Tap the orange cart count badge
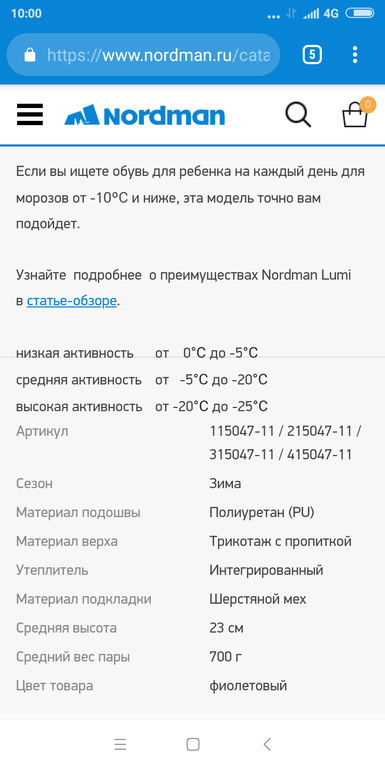Viewport: 385px width, 770px height. (x=368, y=104)
